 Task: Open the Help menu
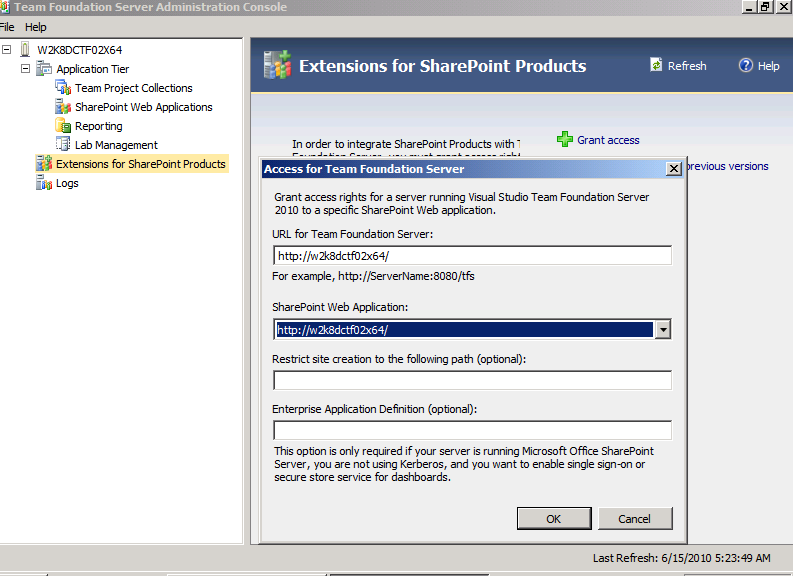tap(35, 27)
